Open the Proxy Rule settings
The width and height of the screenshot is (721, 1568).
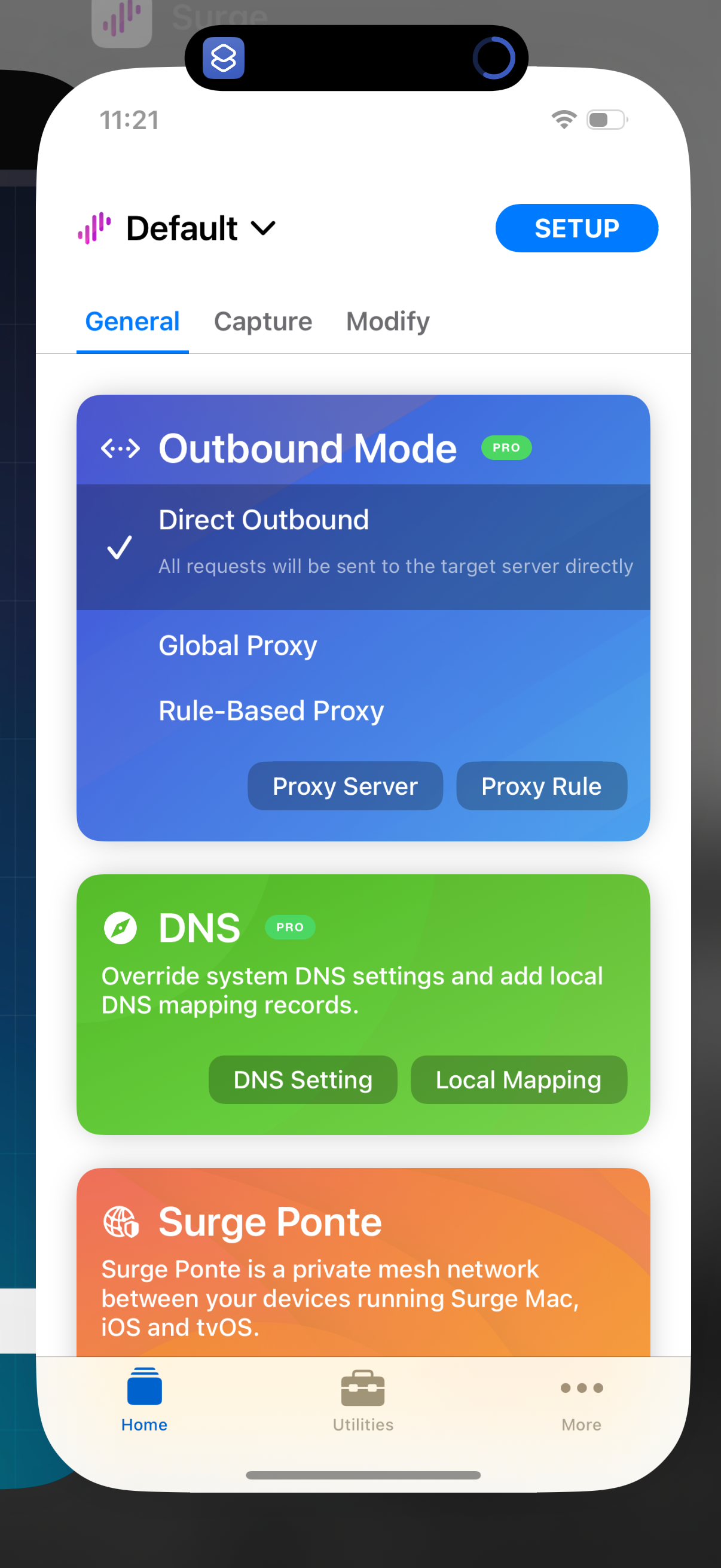tap(541, 786)
